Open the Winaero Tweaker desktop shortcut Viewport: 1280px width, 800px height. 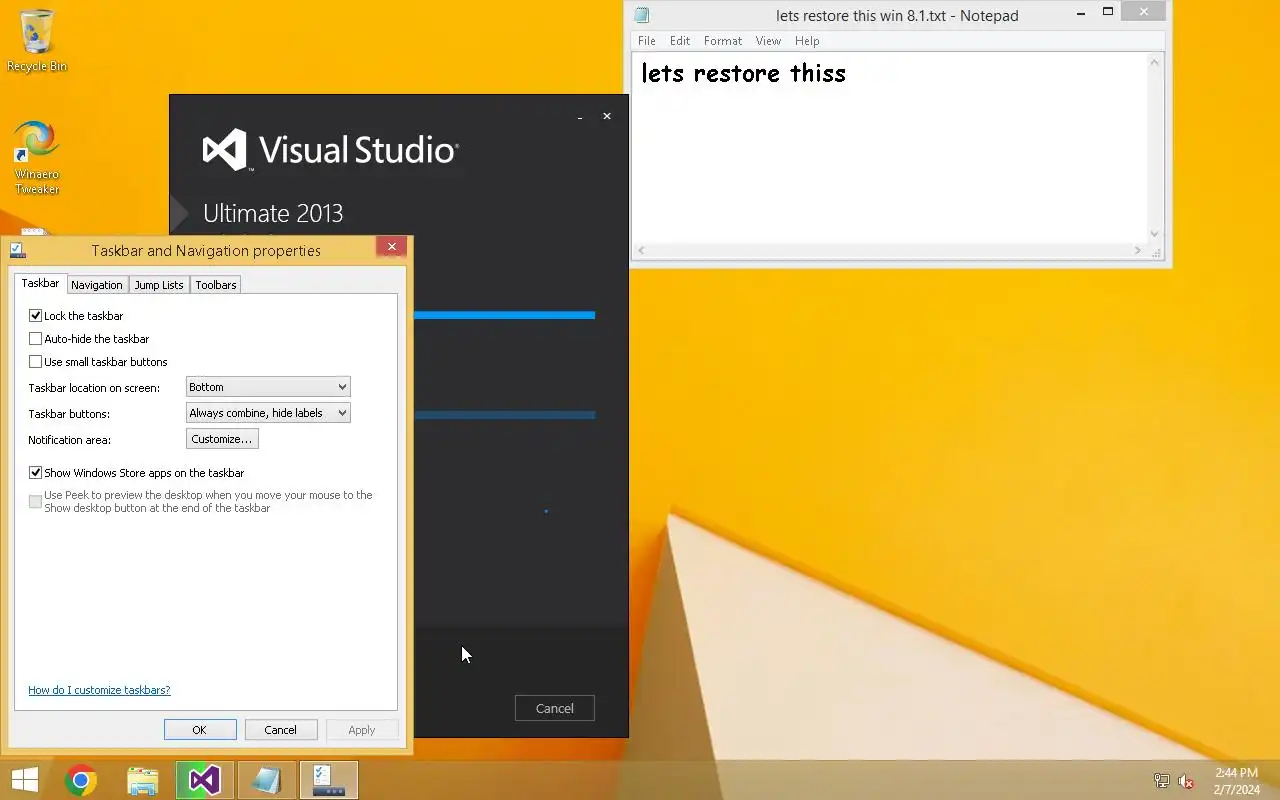coord(37,158)
